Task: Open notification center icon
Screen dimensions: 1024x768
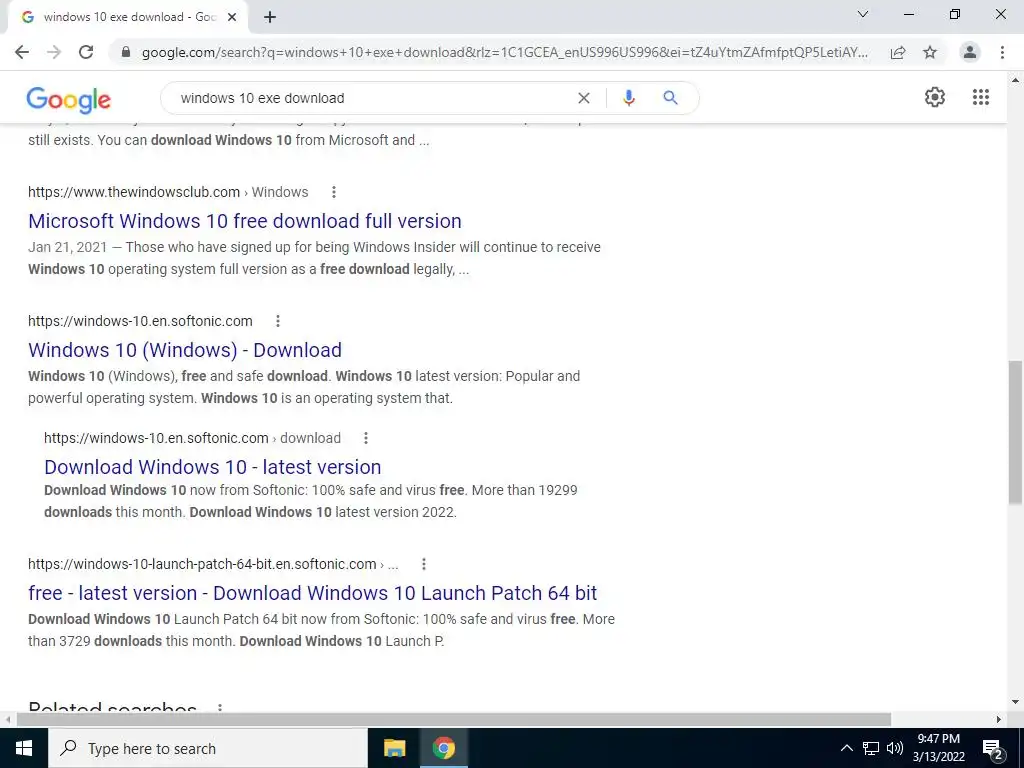Action: point(992,748)
